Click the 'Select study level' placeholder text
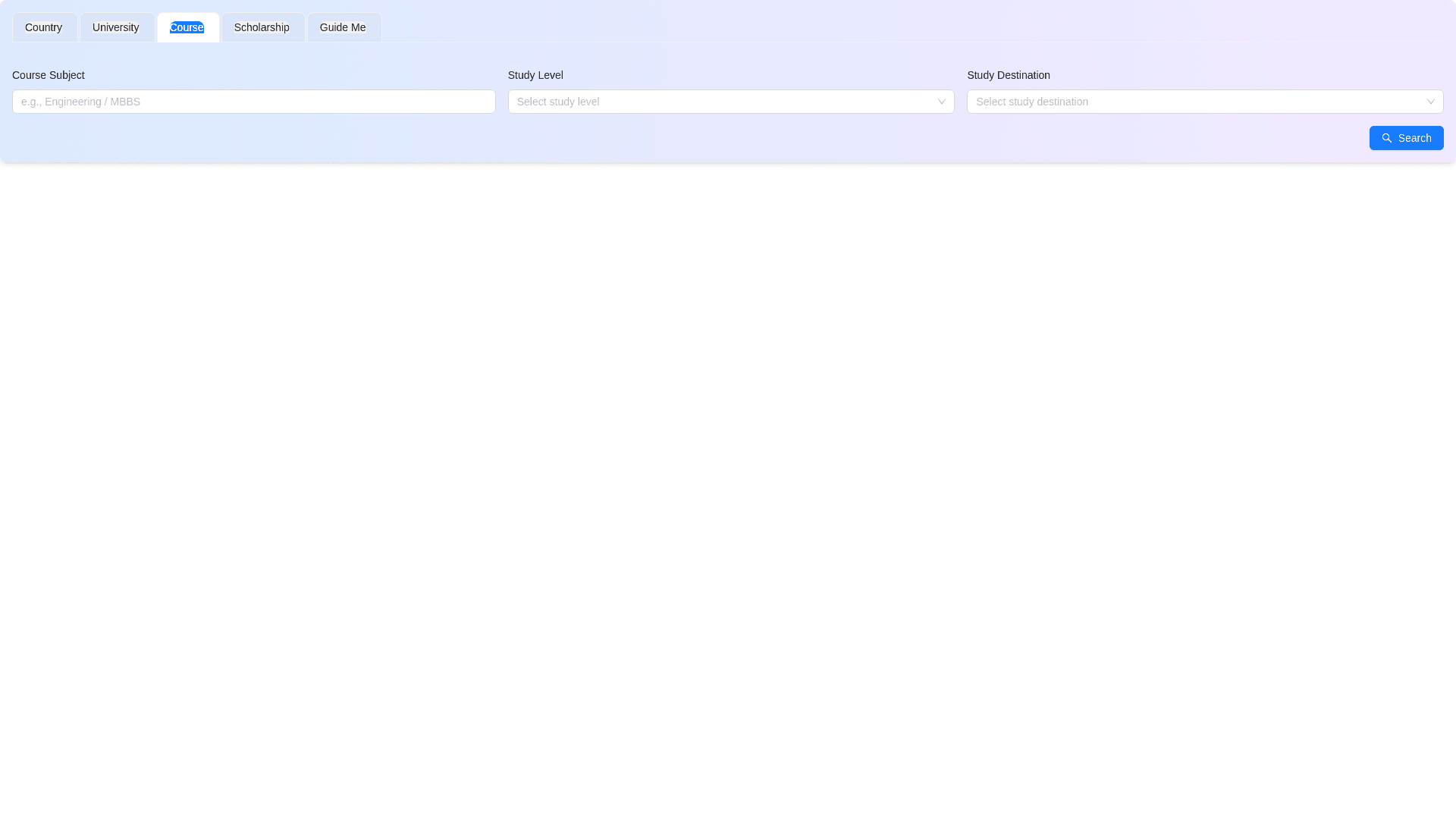 pos(558,102)
